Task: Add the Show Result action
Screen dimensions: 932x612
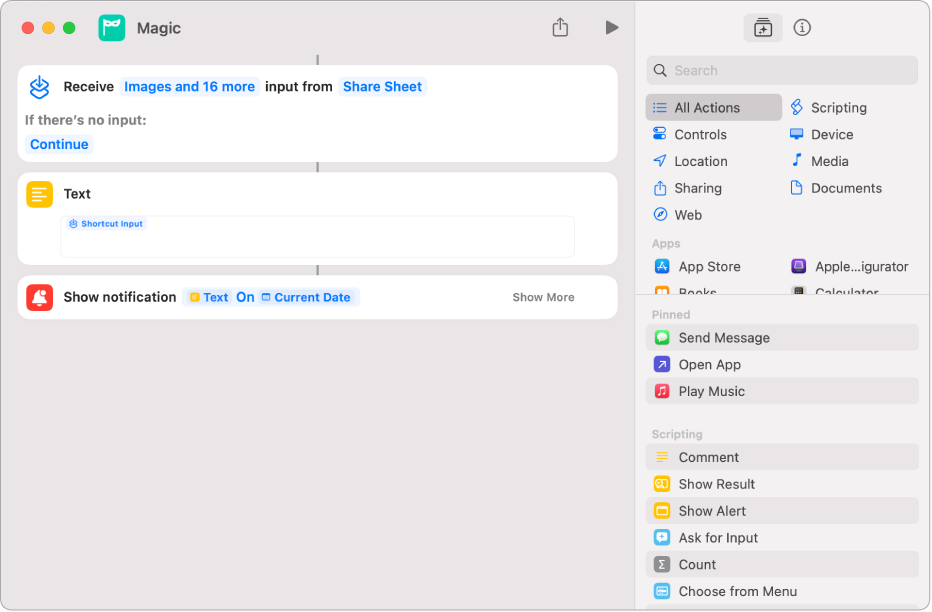Action: pos(782,484)
